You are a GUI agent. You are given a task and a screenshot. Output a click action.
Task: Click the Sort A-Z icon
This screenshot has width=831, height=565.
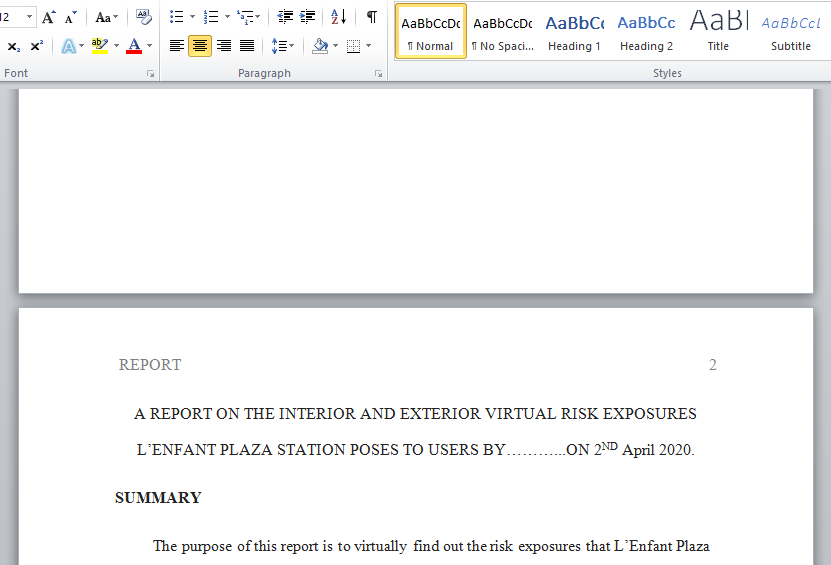(x=339, y=17)
